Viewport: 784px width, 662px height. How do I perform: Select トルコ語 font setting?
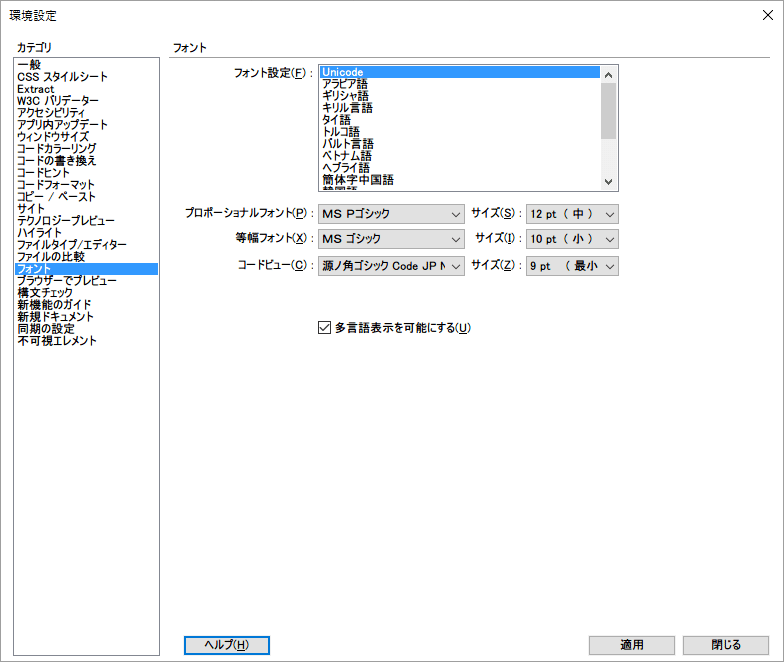point(460,132)
